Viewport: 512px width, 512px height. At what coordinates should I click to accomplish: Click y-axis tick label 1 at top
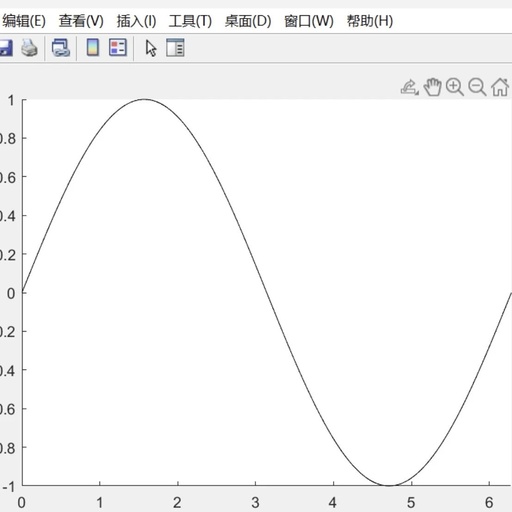(11, 100)
